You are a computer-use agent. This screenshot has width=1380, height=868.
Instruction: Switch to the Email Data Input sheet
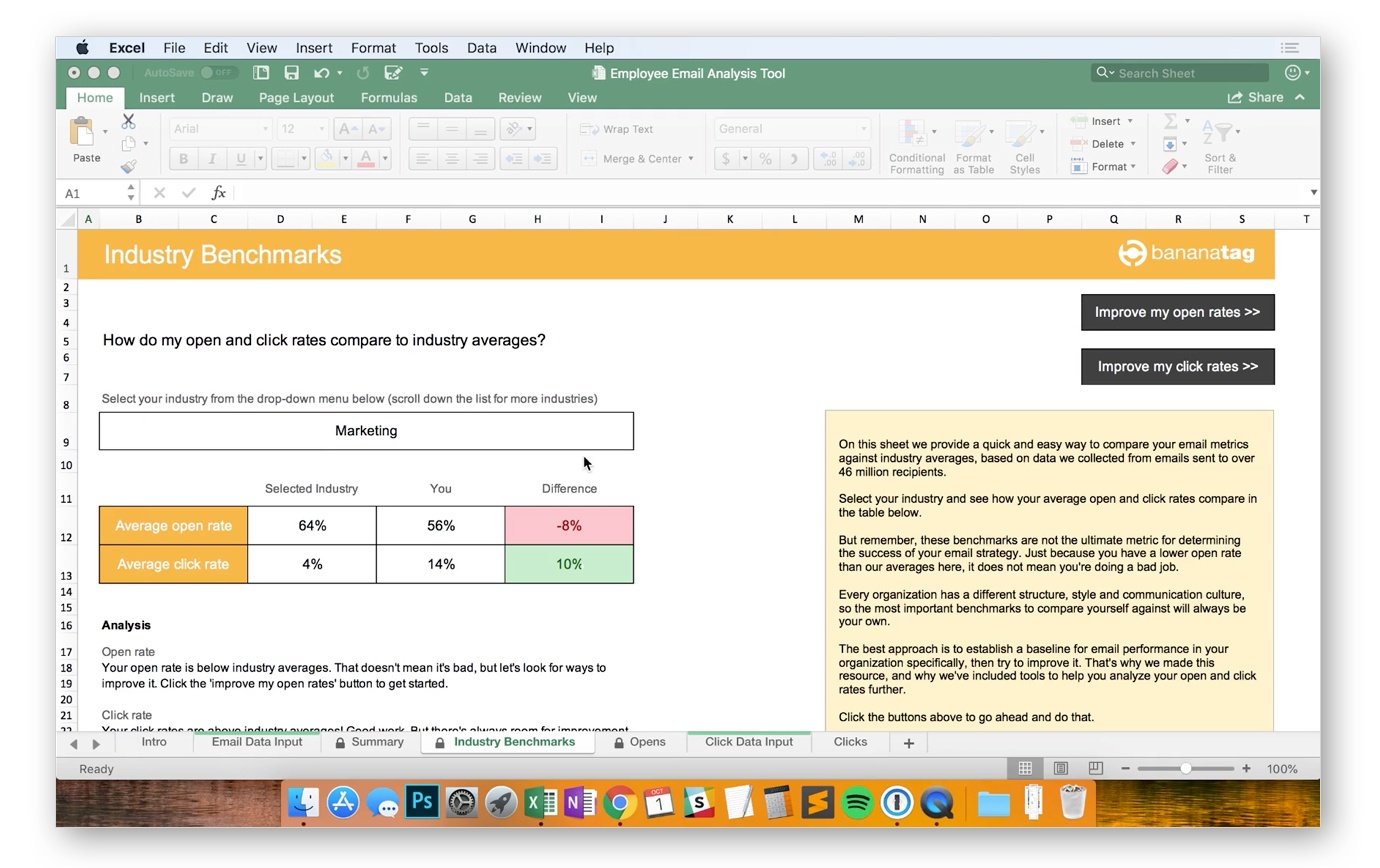click(x=257, y=742)
